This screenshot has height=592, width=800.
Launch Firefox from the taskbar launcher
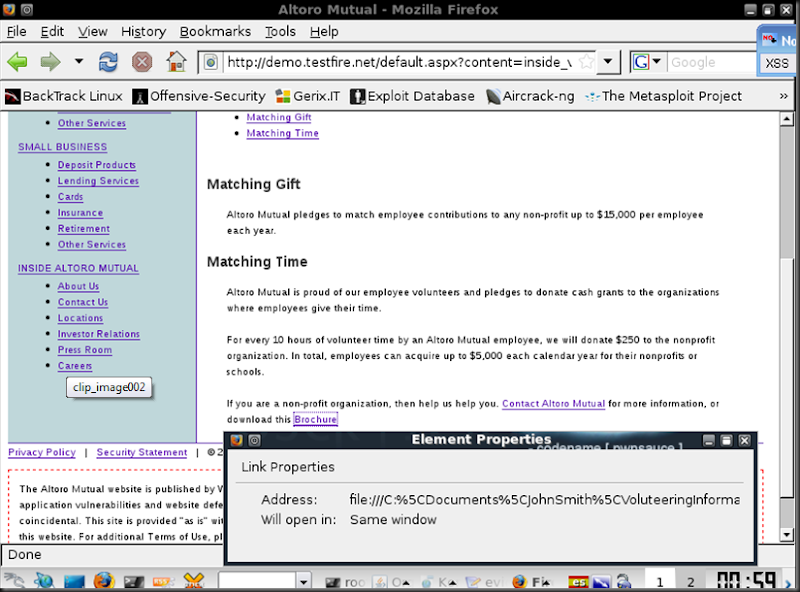click(x=104, y=581)
